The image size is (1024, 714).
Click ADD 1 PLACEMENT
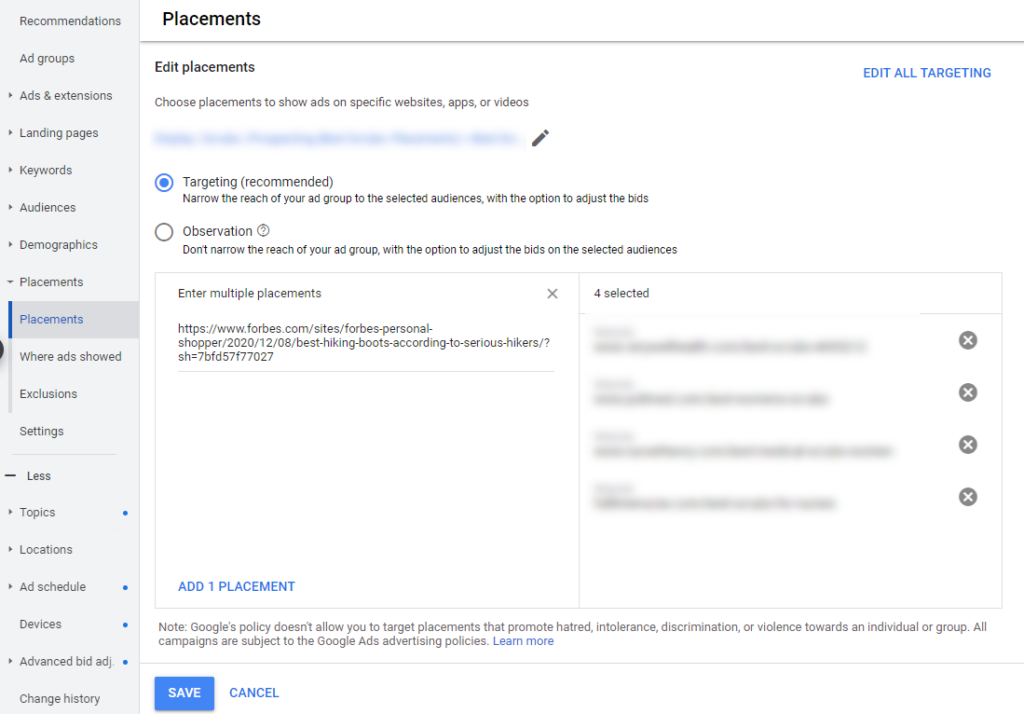click(x=236, y=587)
